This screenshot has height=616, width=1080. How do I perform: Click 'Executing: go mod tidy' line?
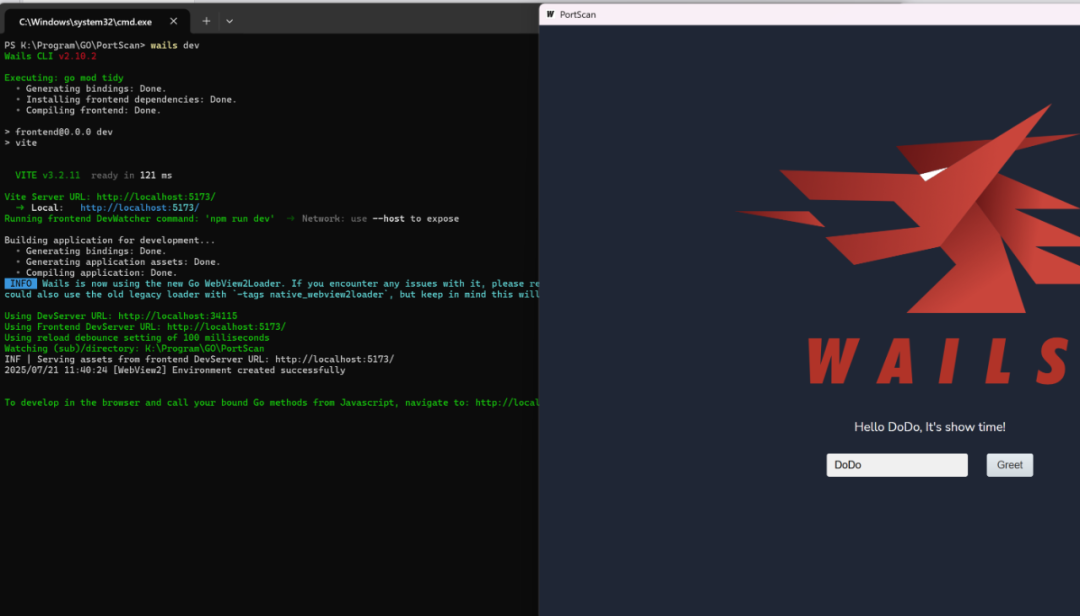tap(64, 78)
